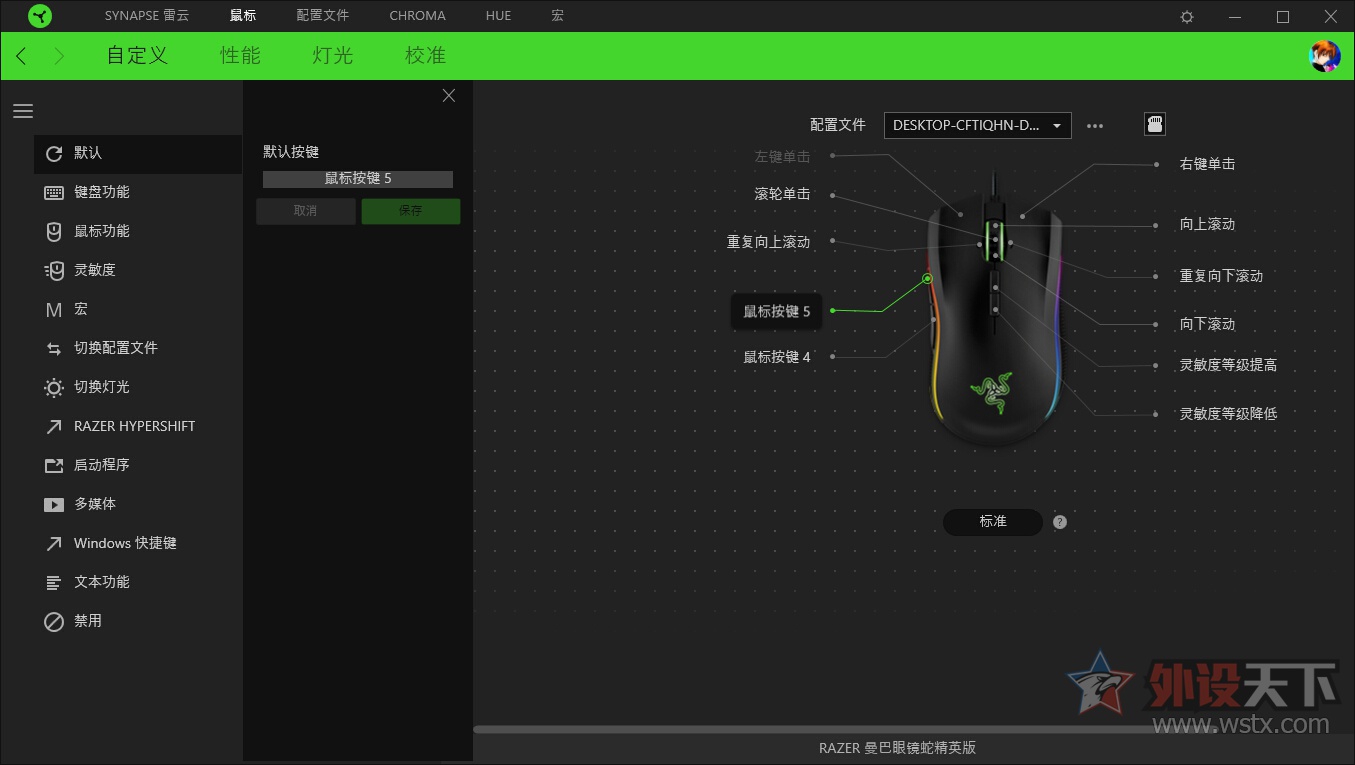Click the 鼠标按键 5 field under 默认按键
Viewport: 1355px width, 765px height.
click(358, 179)
